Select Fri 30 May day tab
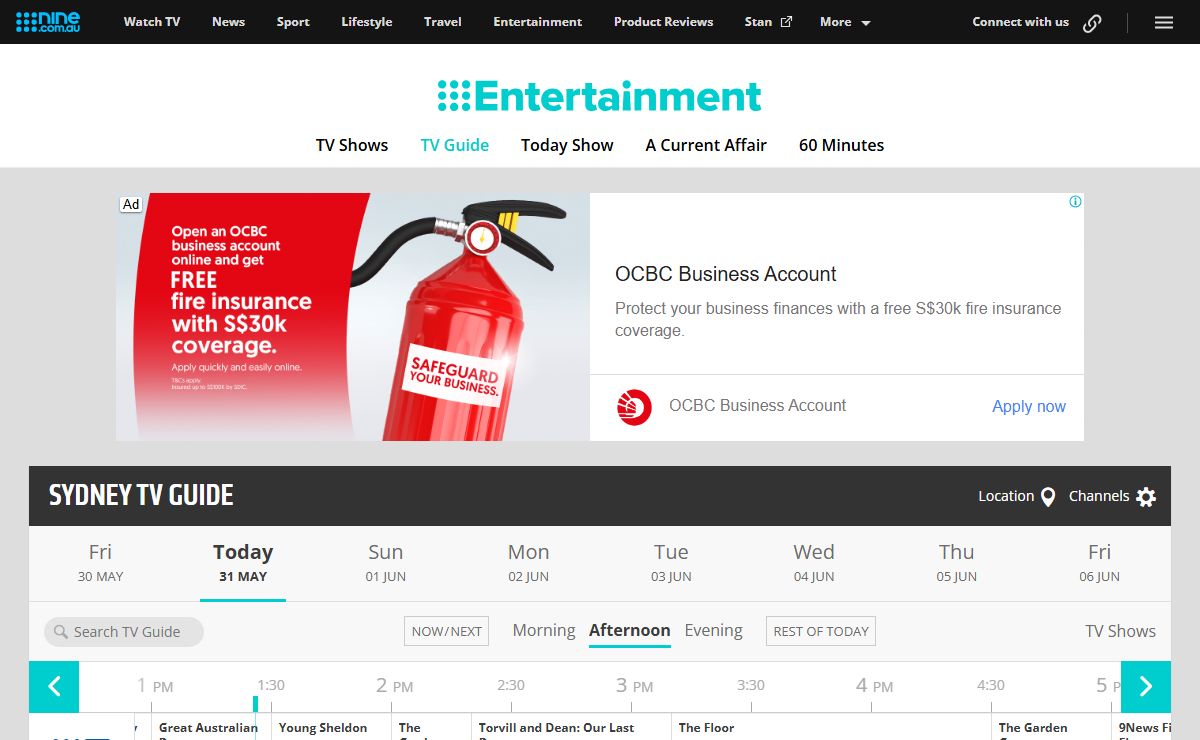Viewport: 1200px width, 740px height. (100, 563)
